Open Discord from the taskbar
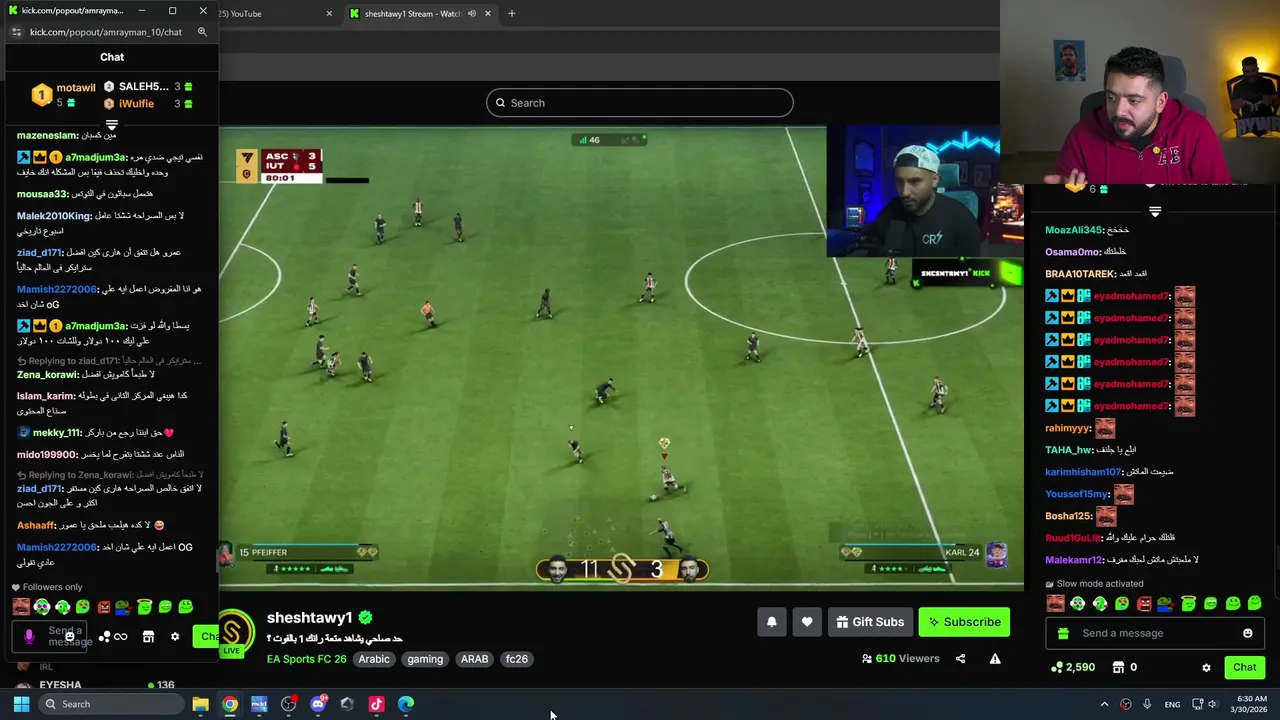The width and height of the screenshot is (1280, 720). (x=318, y=704)
